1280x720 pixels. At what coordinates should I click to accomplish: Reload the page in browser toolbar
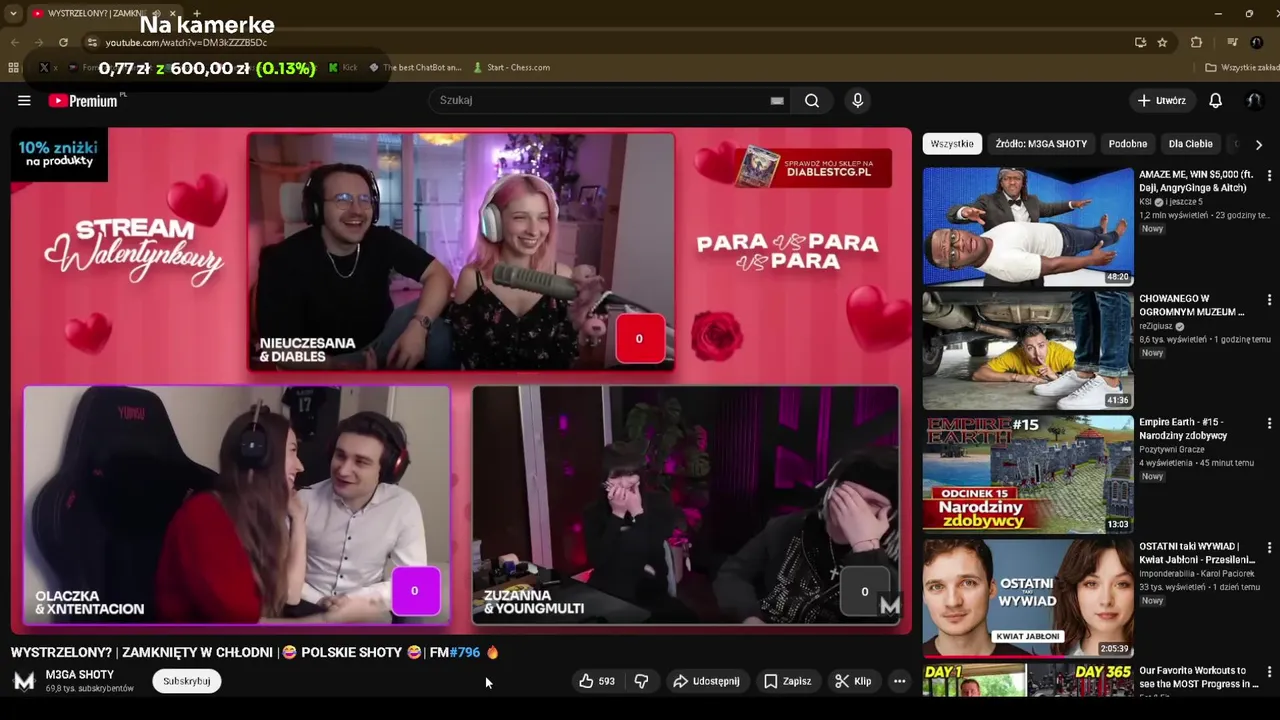click(63, 42)
